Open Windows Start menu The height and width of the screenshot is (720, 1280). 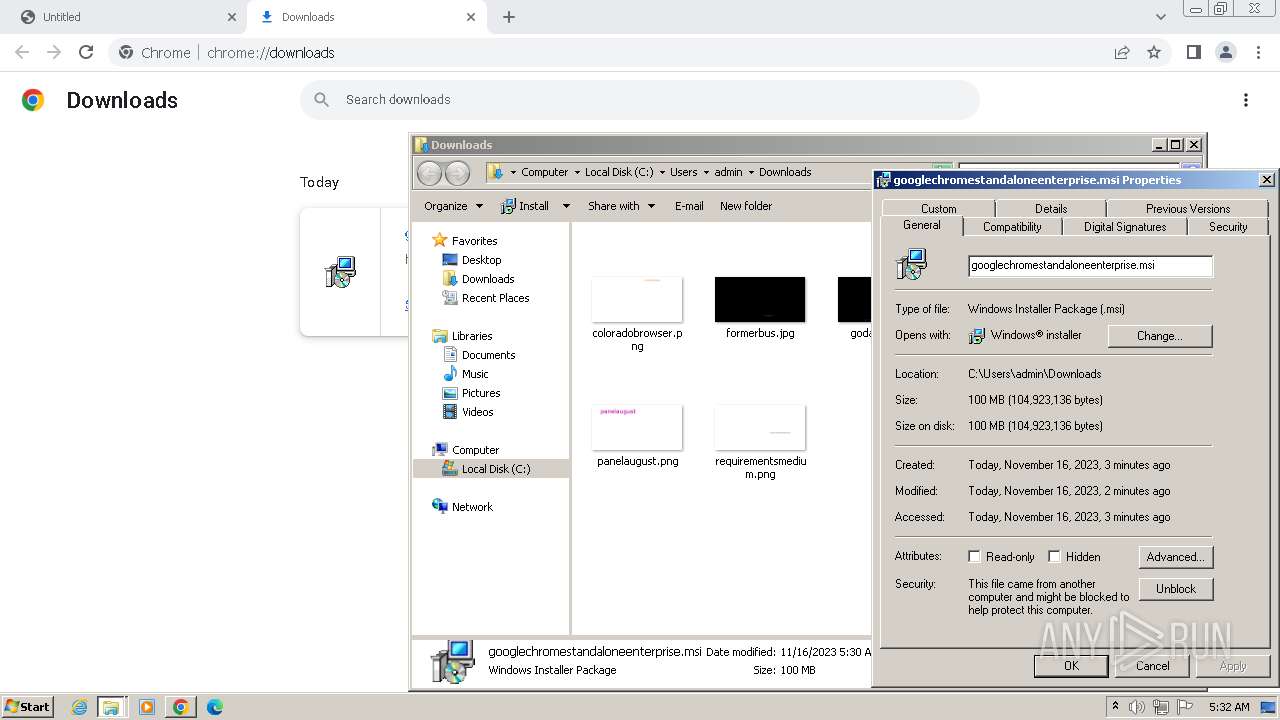pos(28,706)
